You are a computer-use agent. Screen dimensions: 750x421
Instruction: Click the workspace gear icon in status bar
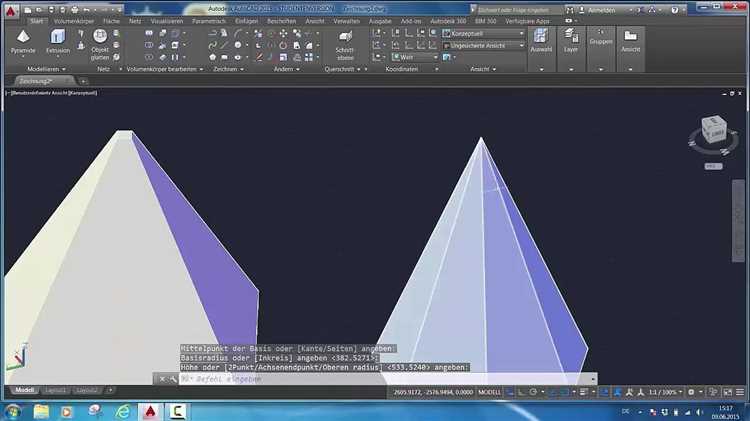tap(691, 392)
